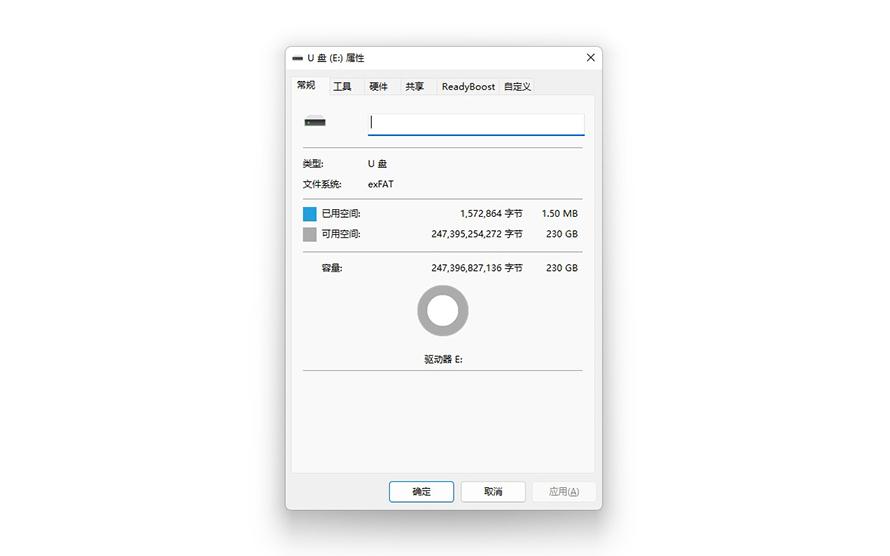The width and height of the screenshot is (890, 556).
Task: Click the 1.50 MB value
Action: point(560,214)
